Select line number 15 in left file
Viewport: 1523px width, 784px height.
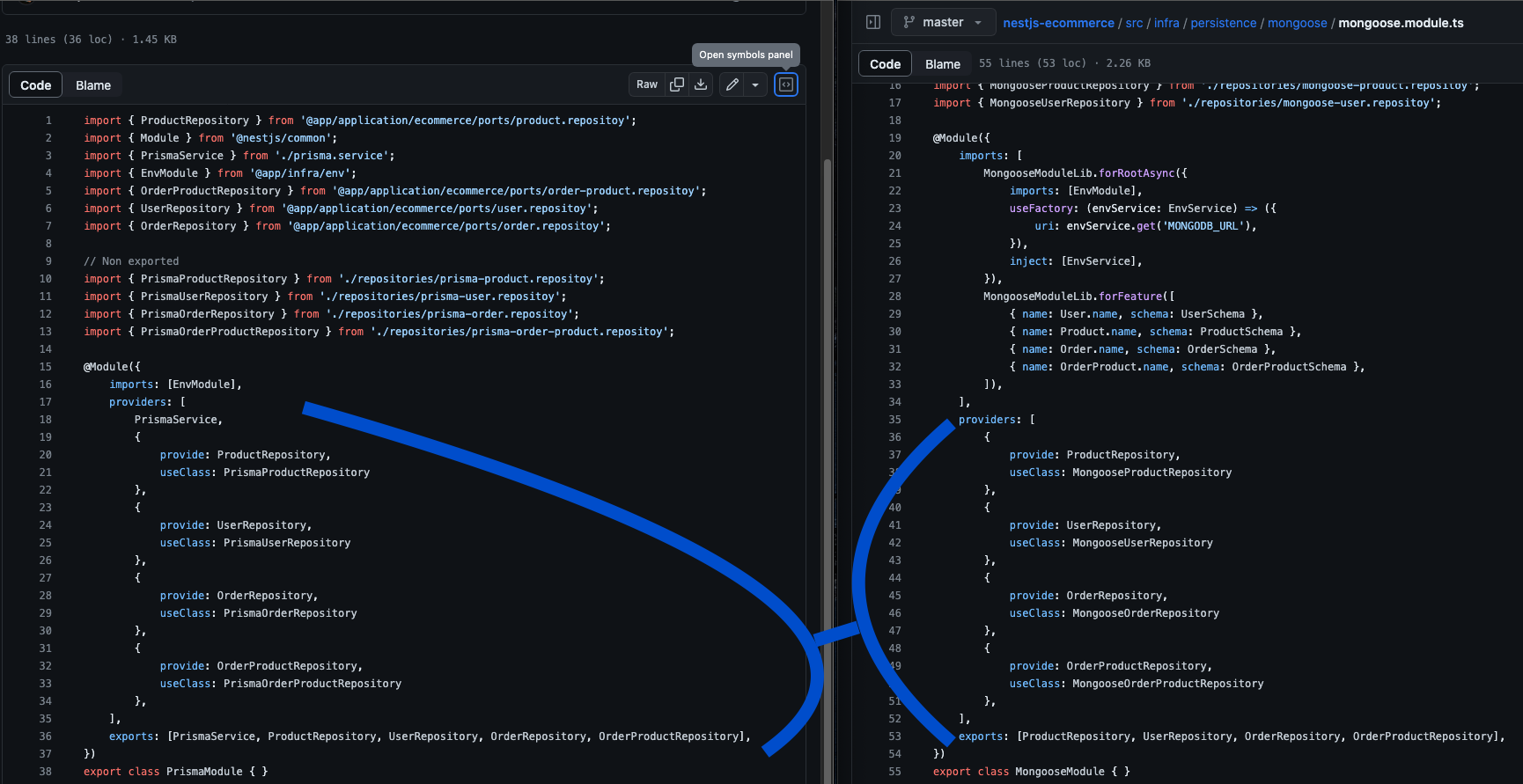click(x=45, y=367)
